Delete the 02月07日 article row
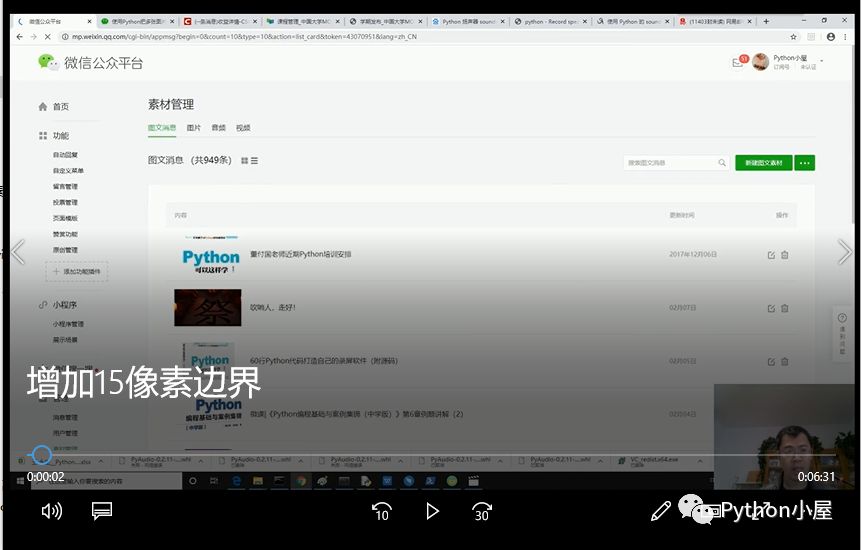The height and width of the screenshot is (550, 861). click(785, 308)
